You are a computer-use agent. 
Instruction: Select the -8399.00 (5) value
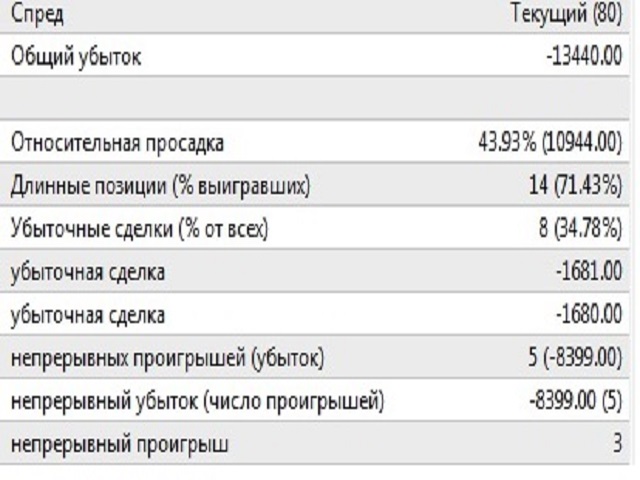pyautogui.click(x=576, y=400)
